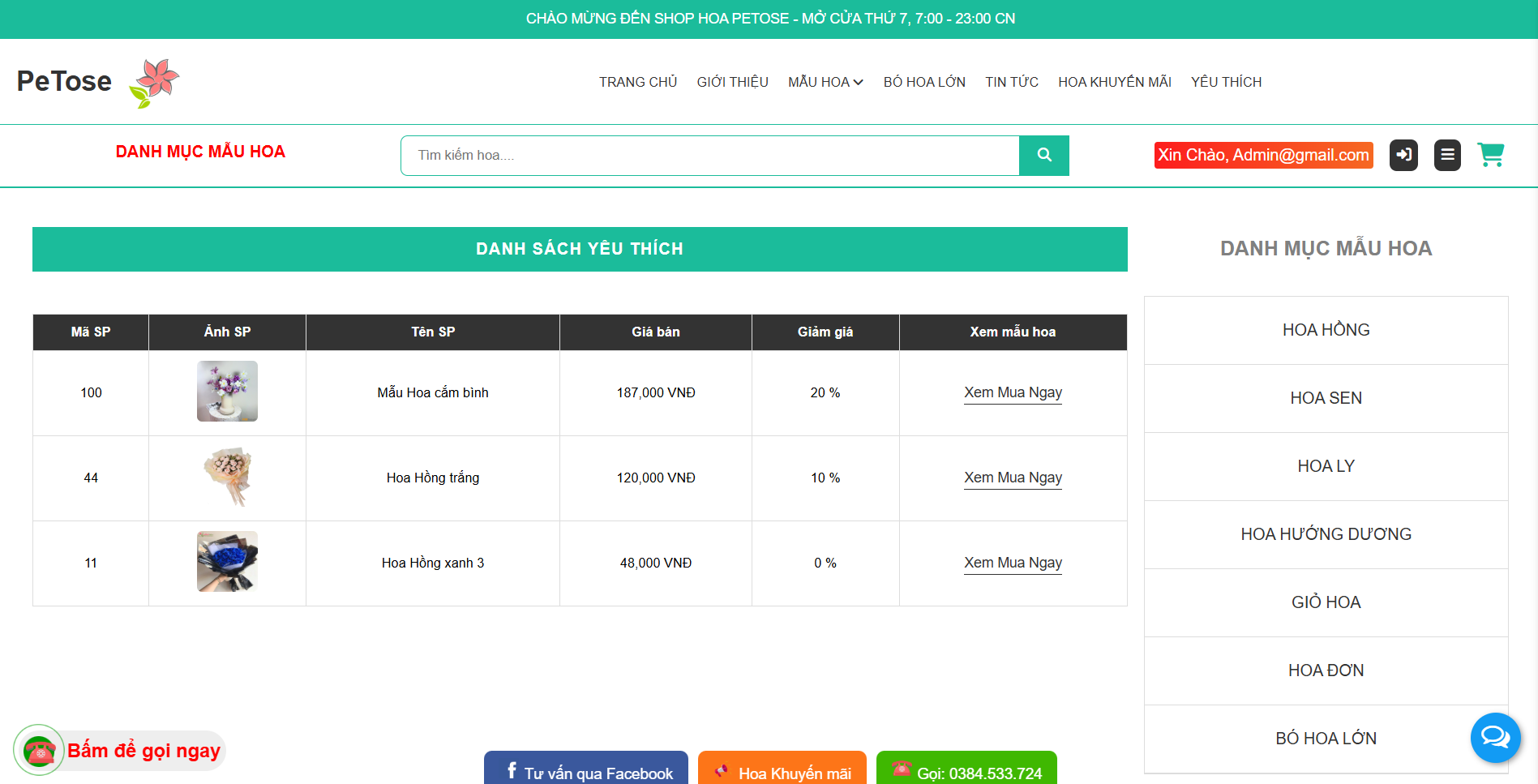Open thumbnail of Mẫu Hoa cắm bình
Screen dimensions: 1538x784
(227, 391)
